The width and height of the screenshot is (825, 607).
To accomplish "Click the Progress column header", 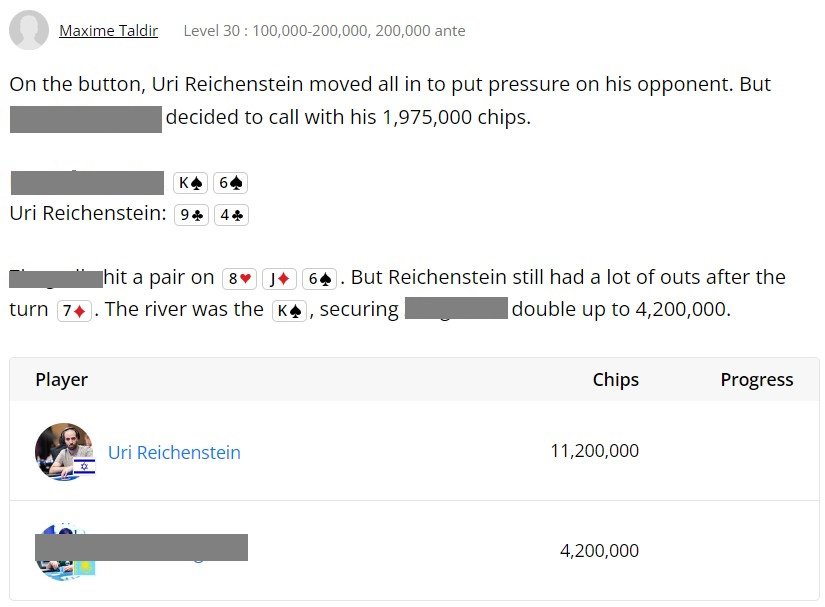I will 756,380.
